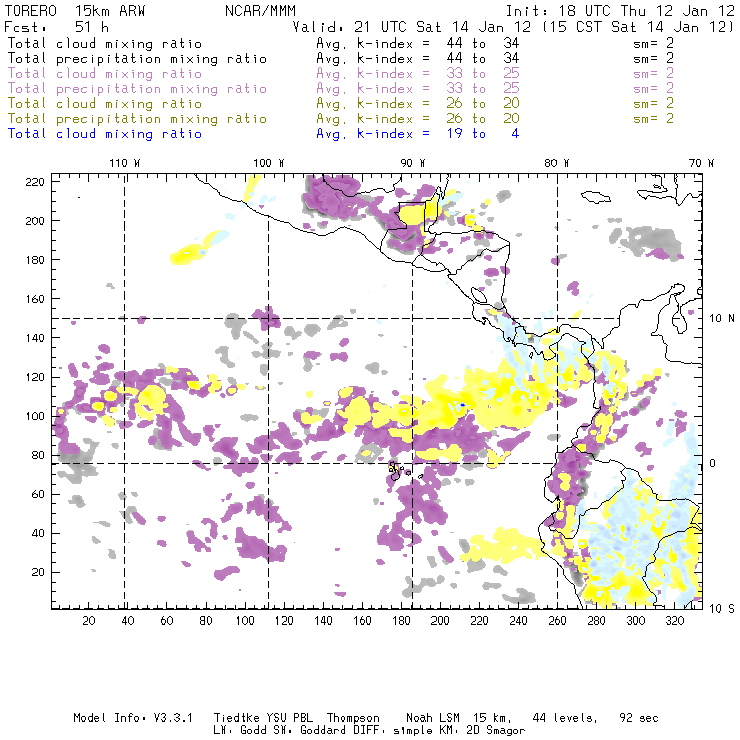The image size is (740, 740).
Task: Click the '240' horizontal axis tick label
Action: [x=518, y=621]
